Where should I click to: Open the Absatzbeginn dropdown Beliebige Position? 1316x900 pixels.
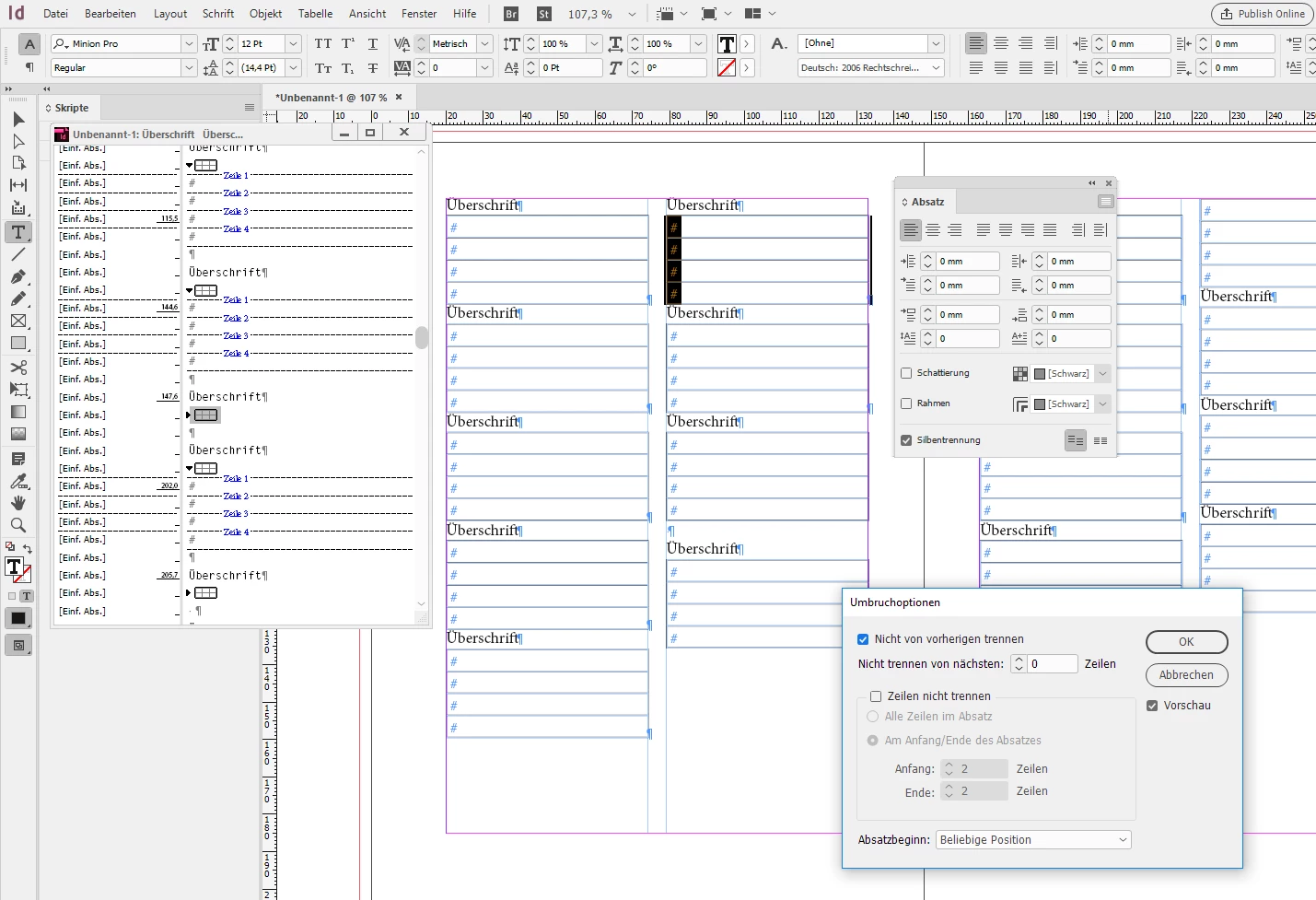coord(1033,840)
